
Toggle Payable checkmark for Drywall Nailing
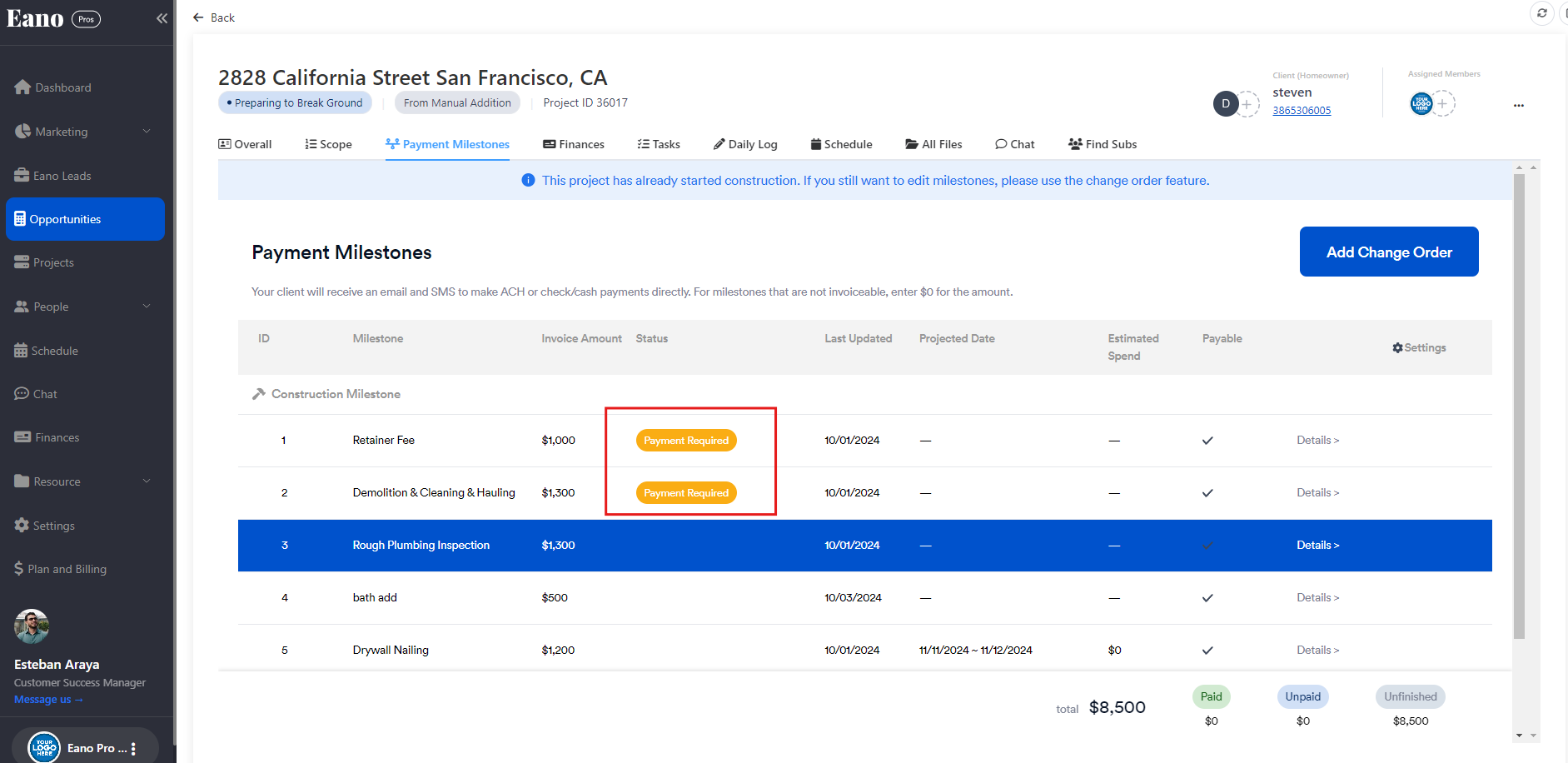[1207, 651]
